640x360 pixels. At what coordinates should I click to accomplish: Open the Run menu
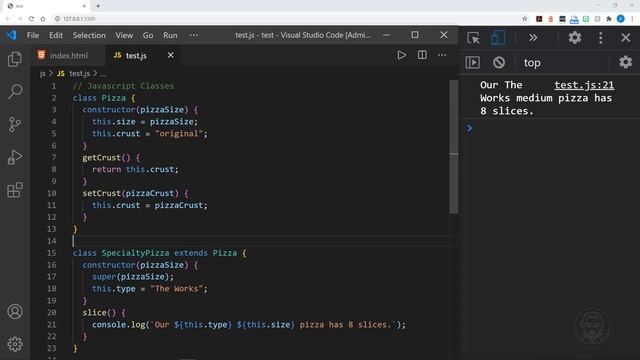170,35
